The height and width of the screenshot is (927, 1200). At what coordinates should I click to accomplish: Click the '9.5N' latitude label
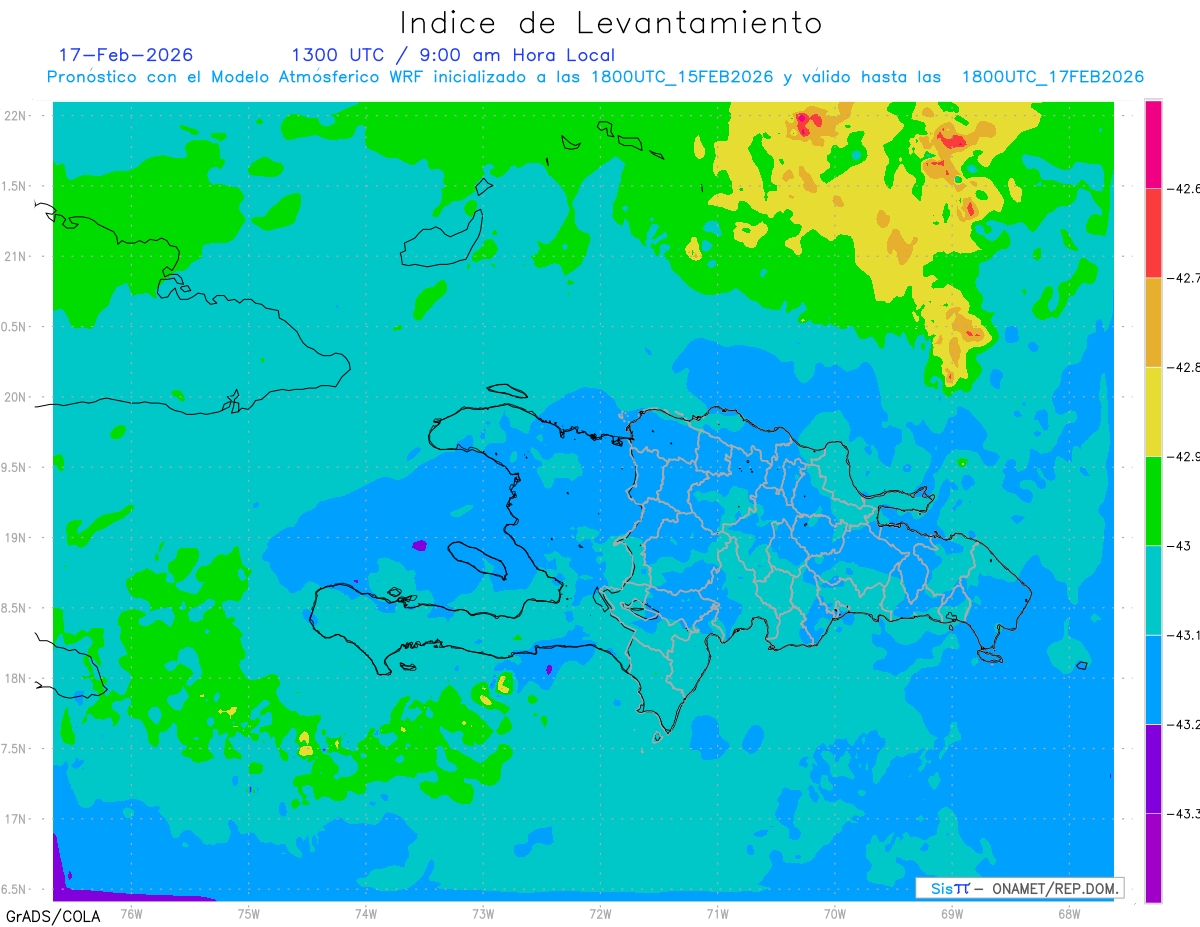pos(15,468)
